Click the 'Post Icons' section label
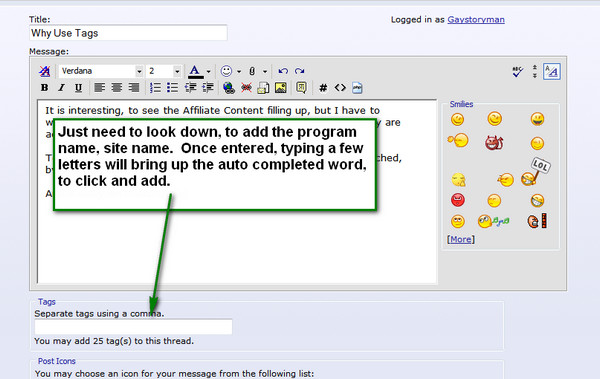 (x=57, y=361)
